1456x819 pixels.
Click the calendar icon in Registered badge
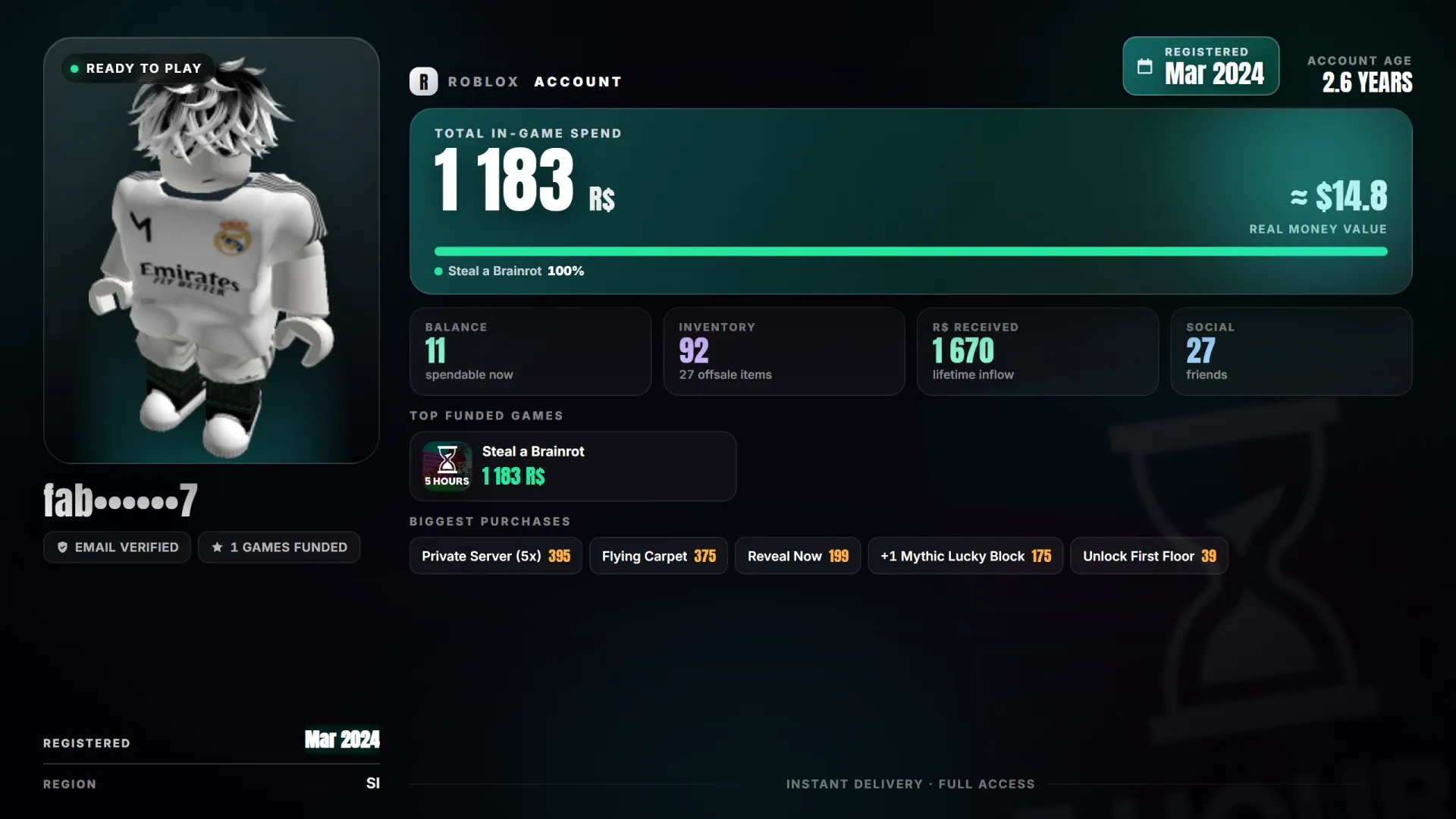pyautogui.click(x=1144, y=67)
